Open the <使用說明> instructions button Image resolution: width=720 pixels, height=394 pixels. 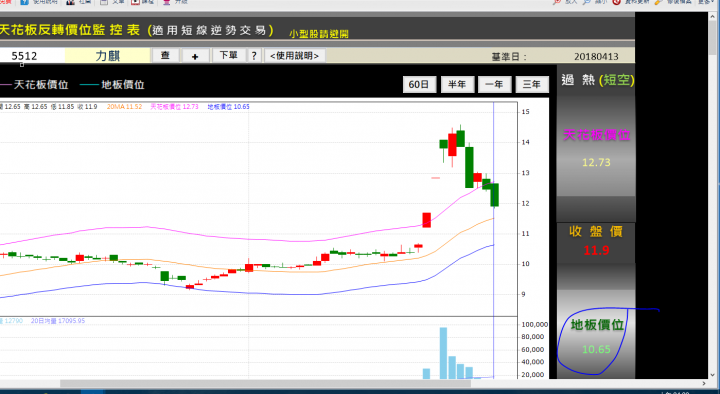(x=294, y=56)
